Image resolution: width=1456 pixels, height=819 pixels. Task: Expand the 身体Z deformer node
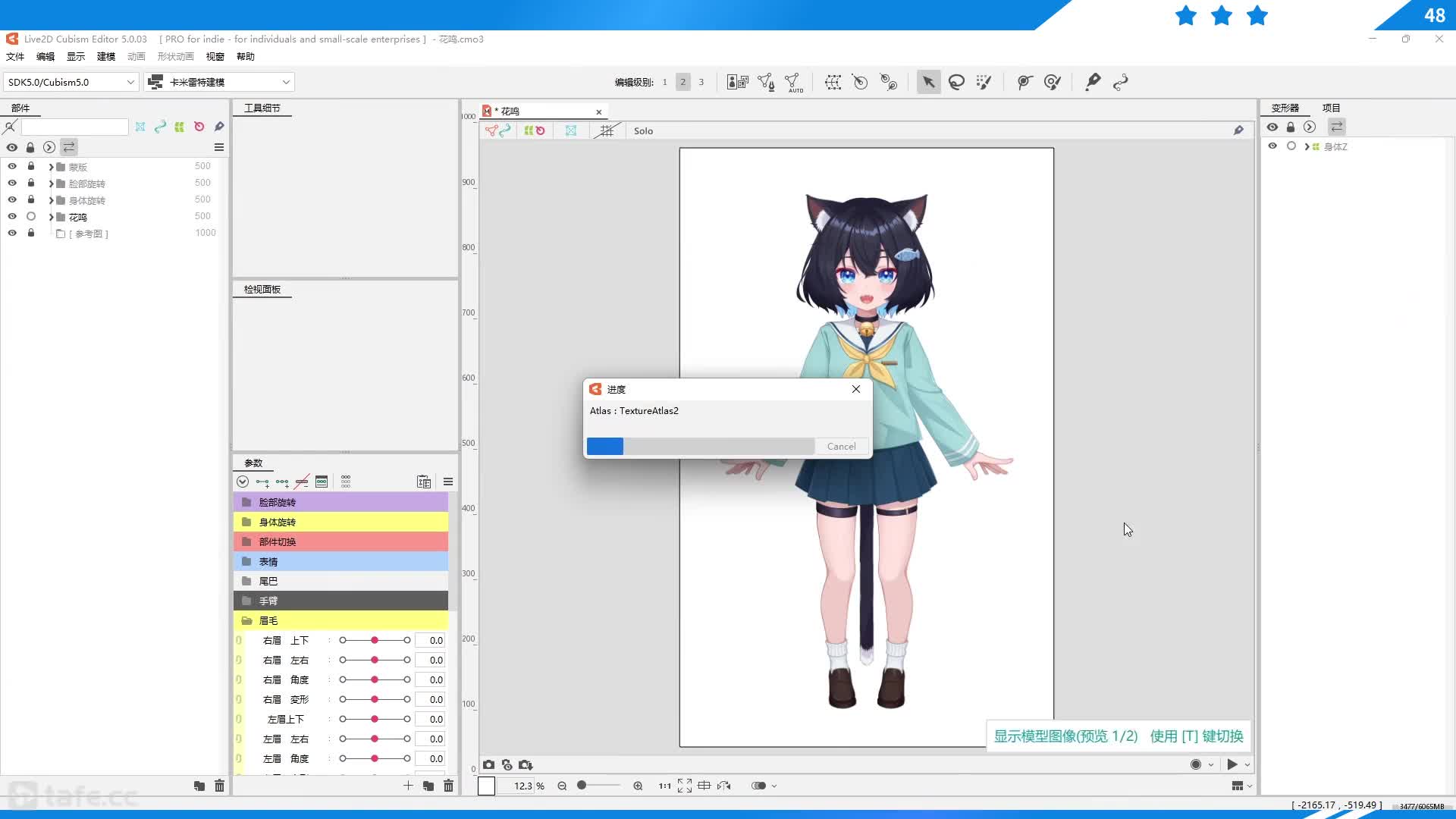coord(1307,146)
